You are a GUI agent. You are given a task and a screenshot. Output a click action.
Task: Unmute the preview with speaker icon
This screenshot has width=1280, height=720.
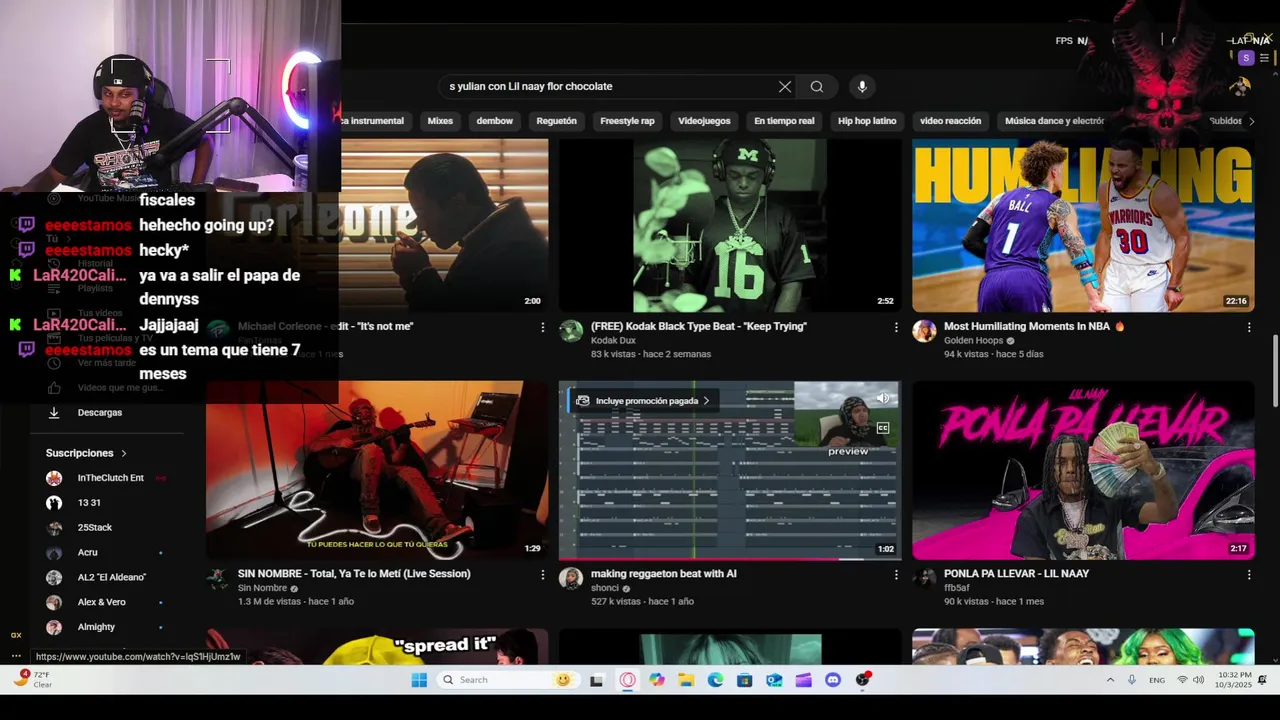(883, 398)
